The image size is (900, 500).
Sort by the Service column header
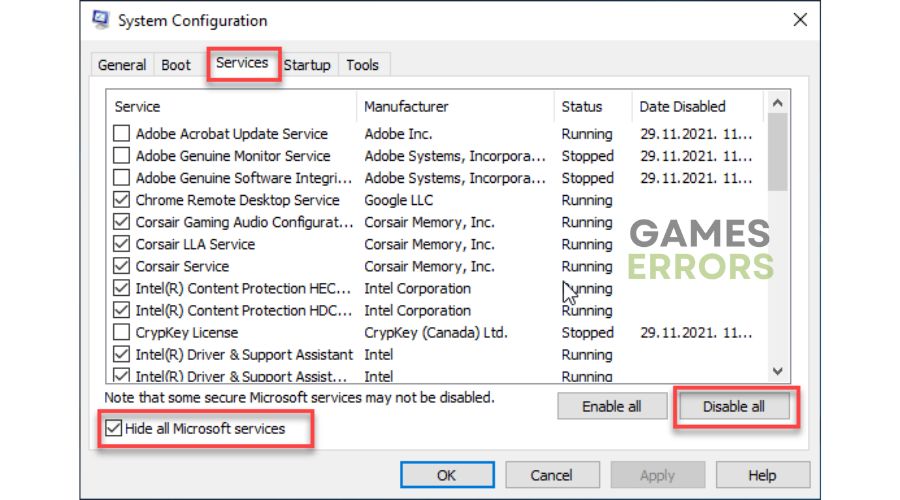click(x=231, y=106)
